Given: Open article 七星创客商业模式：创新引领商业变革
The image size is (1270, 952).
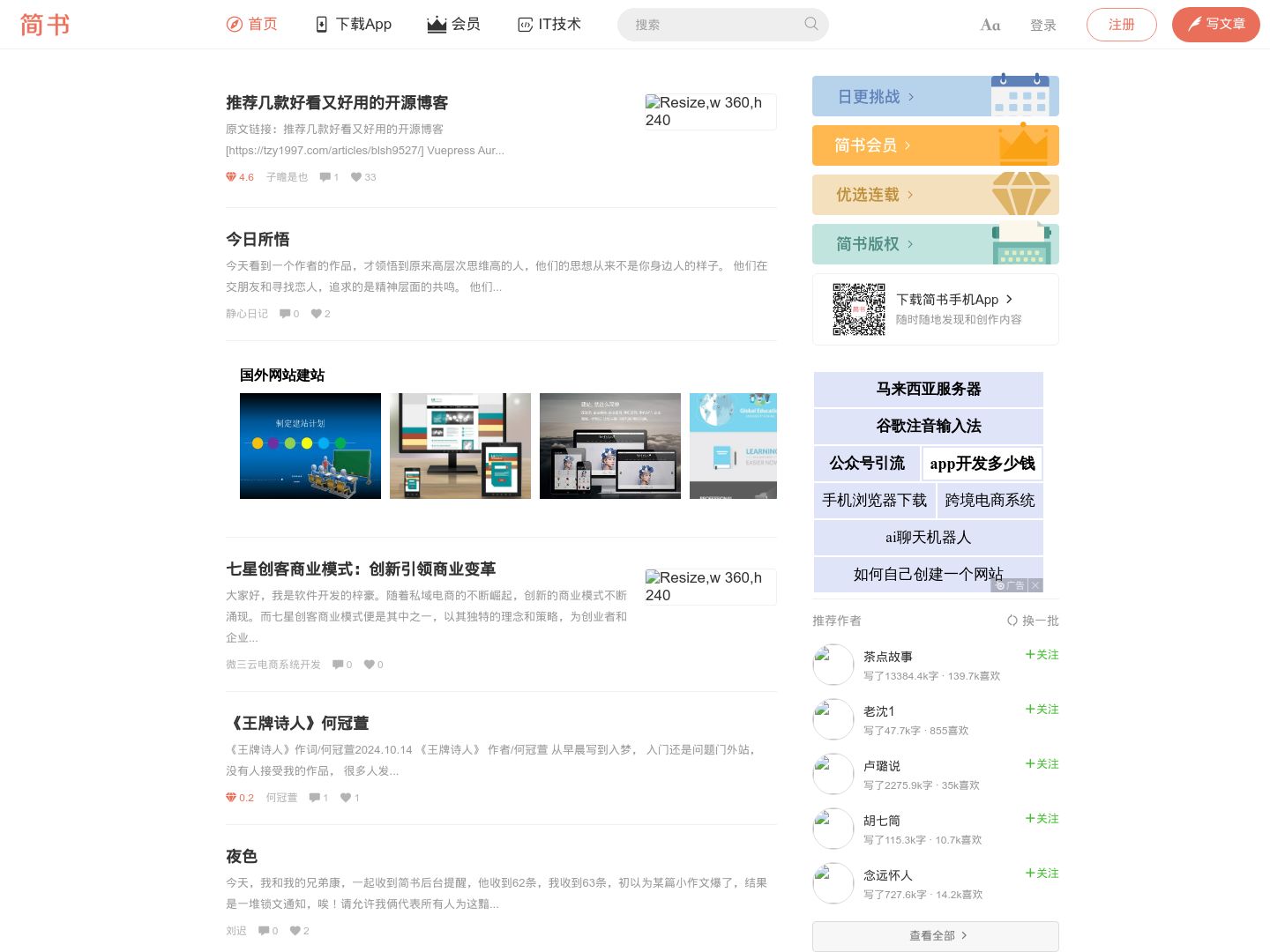Looking at the screenshot, I should 361,569.
